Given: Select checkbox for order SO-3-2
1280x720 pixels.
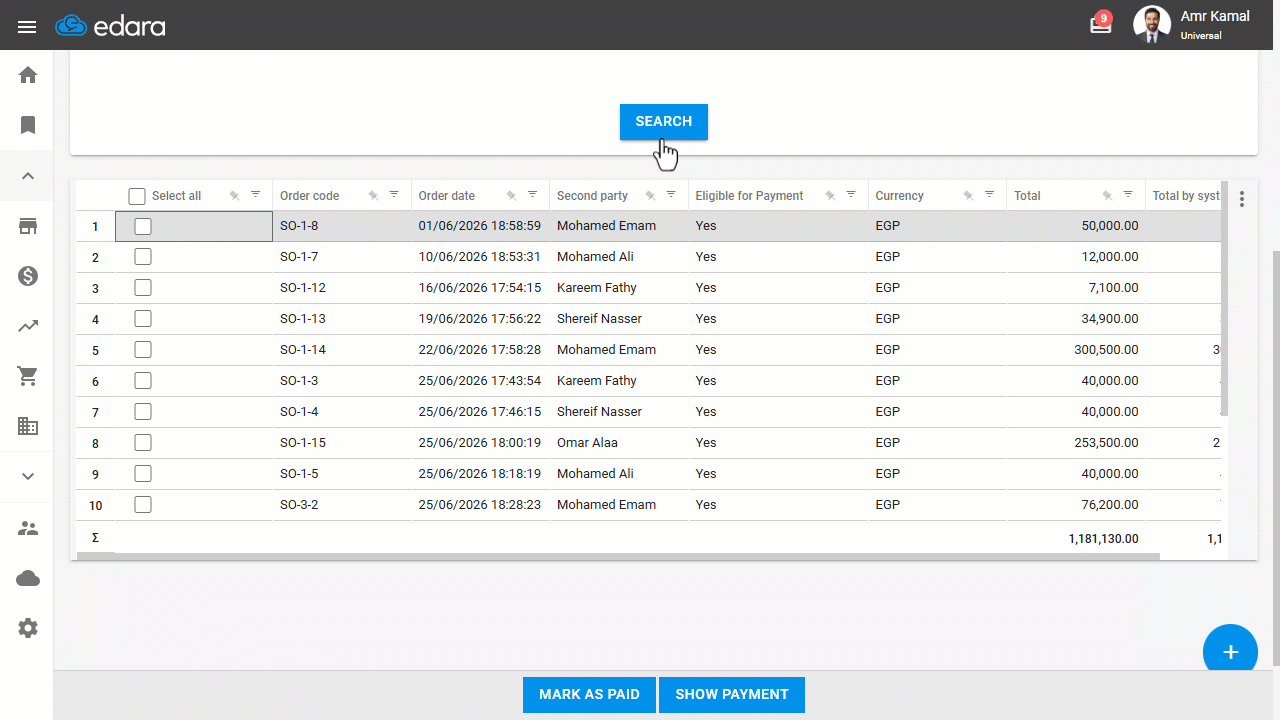Looking at the screenshot, I should coord(143,505).
